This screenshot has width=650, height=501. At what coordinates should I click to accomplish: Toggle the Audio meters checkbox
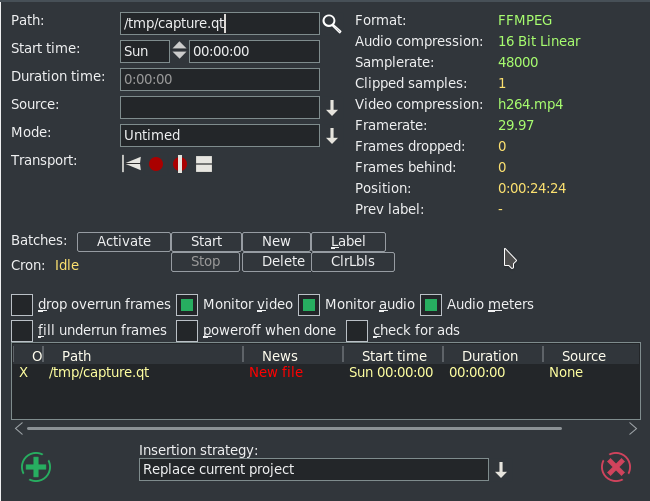click(431, 304)
